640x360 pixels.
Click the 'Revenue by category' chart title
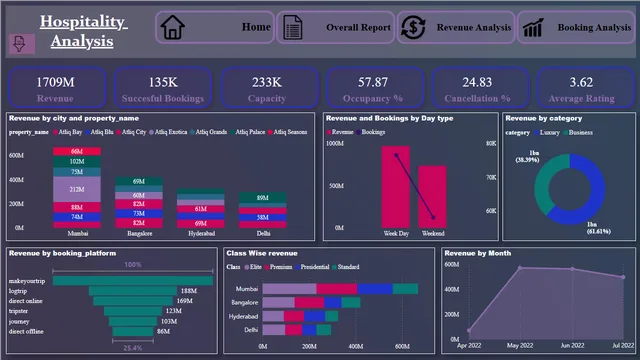pyautogui.click(x=544, y=118)
